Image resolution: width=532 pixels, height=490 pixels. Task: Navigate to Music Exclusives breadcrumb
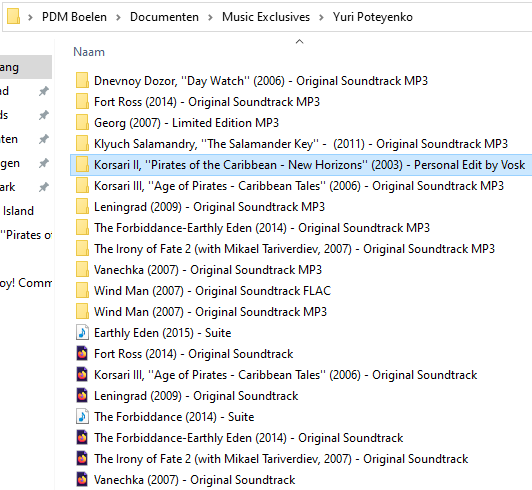coord(266,17)
